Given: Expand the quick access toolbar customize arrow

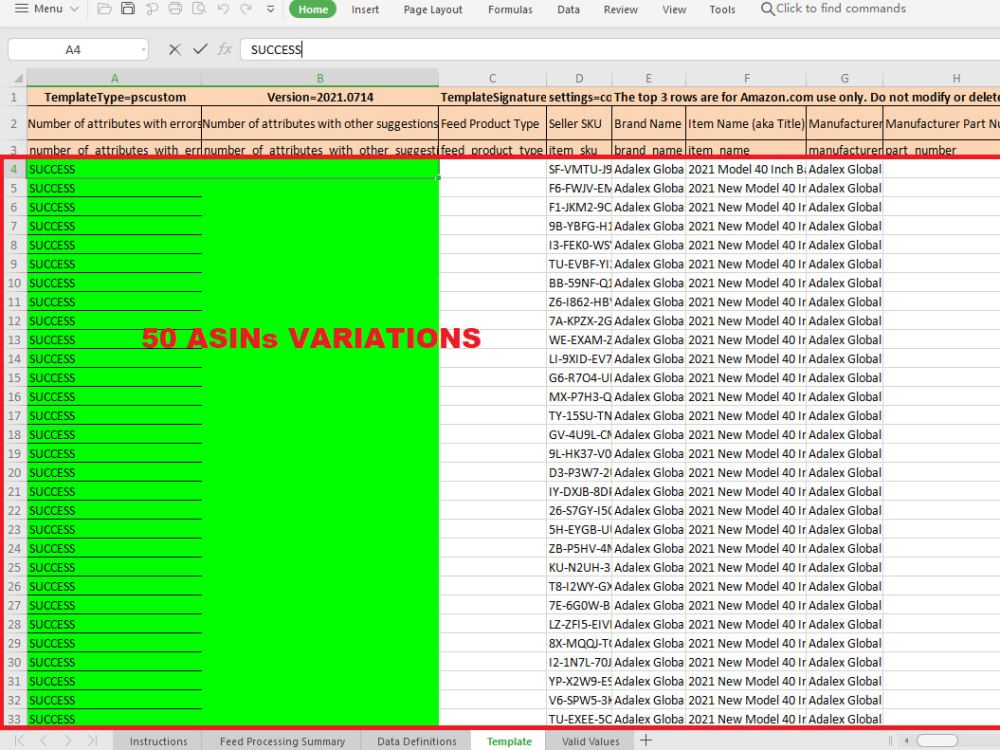Looking at the screenshot, I should [270, 9].
